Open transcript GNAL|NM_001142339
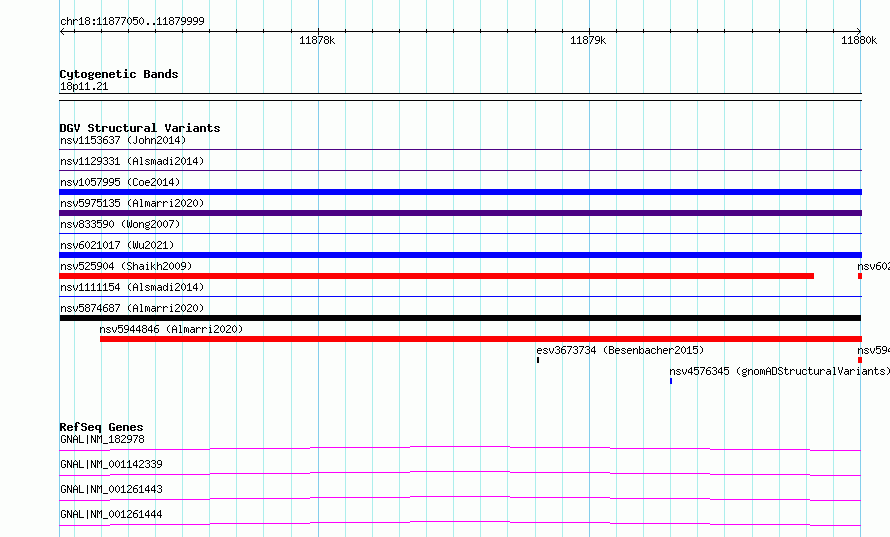Viewport: 890px width, 537px height. click(x=111, y=464)
